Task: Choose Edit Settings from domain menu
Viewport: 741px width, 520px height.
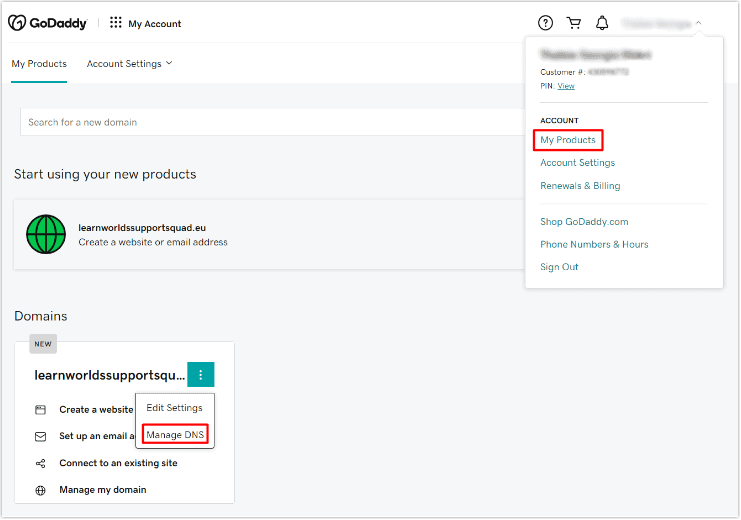Action: pos(174,408)
